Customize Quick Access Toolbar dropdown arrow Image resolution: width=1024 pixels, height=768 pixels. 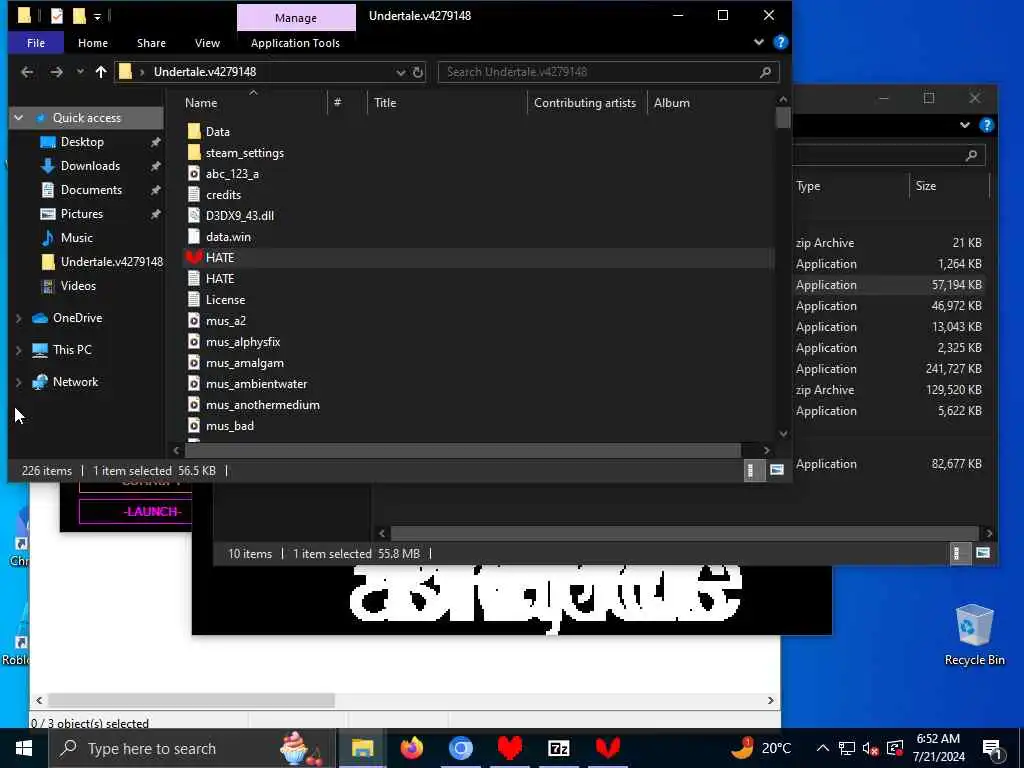(x=97, y=17)
